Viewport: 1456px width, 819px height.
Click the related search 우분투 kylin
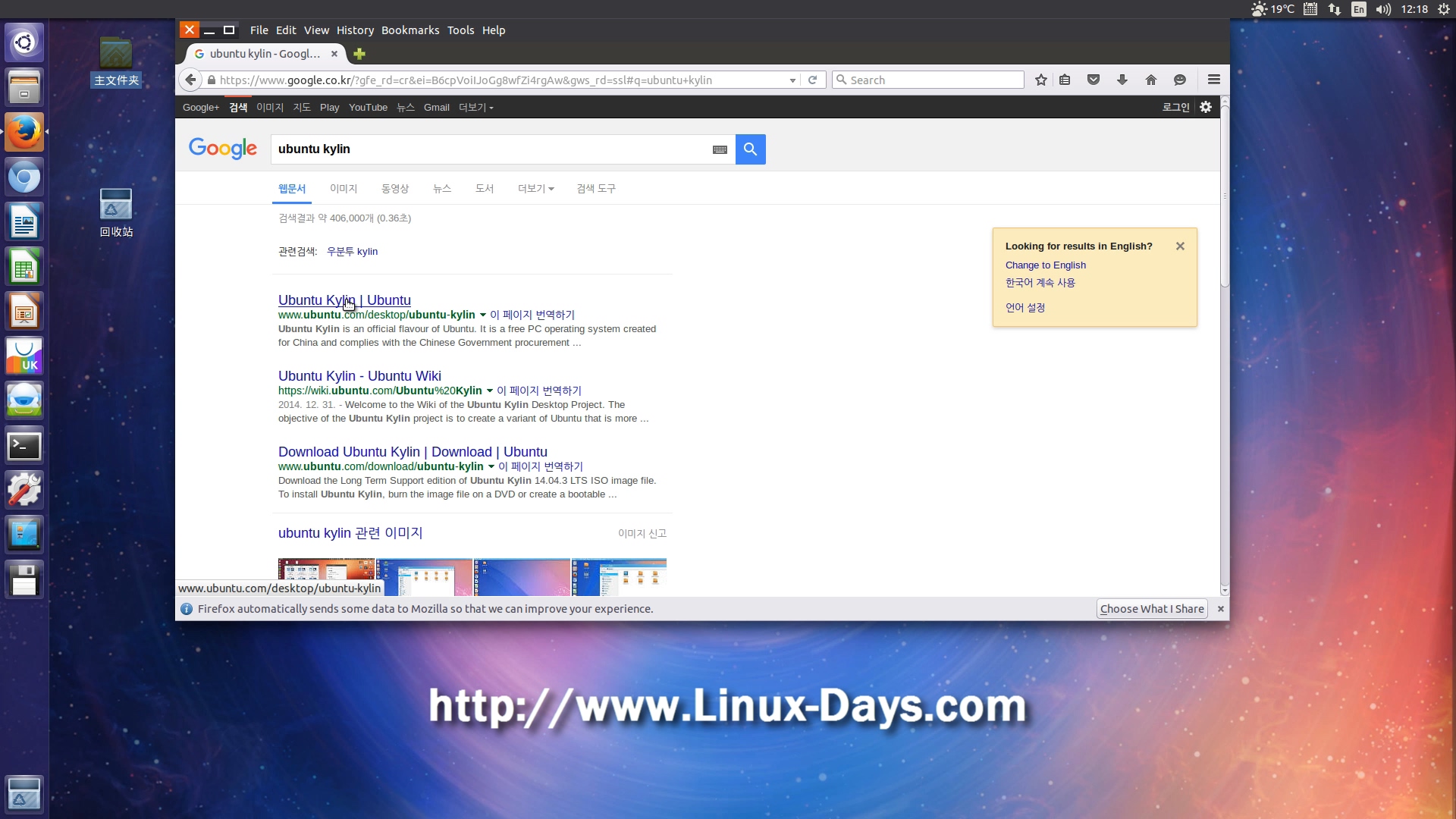[352, 252]
